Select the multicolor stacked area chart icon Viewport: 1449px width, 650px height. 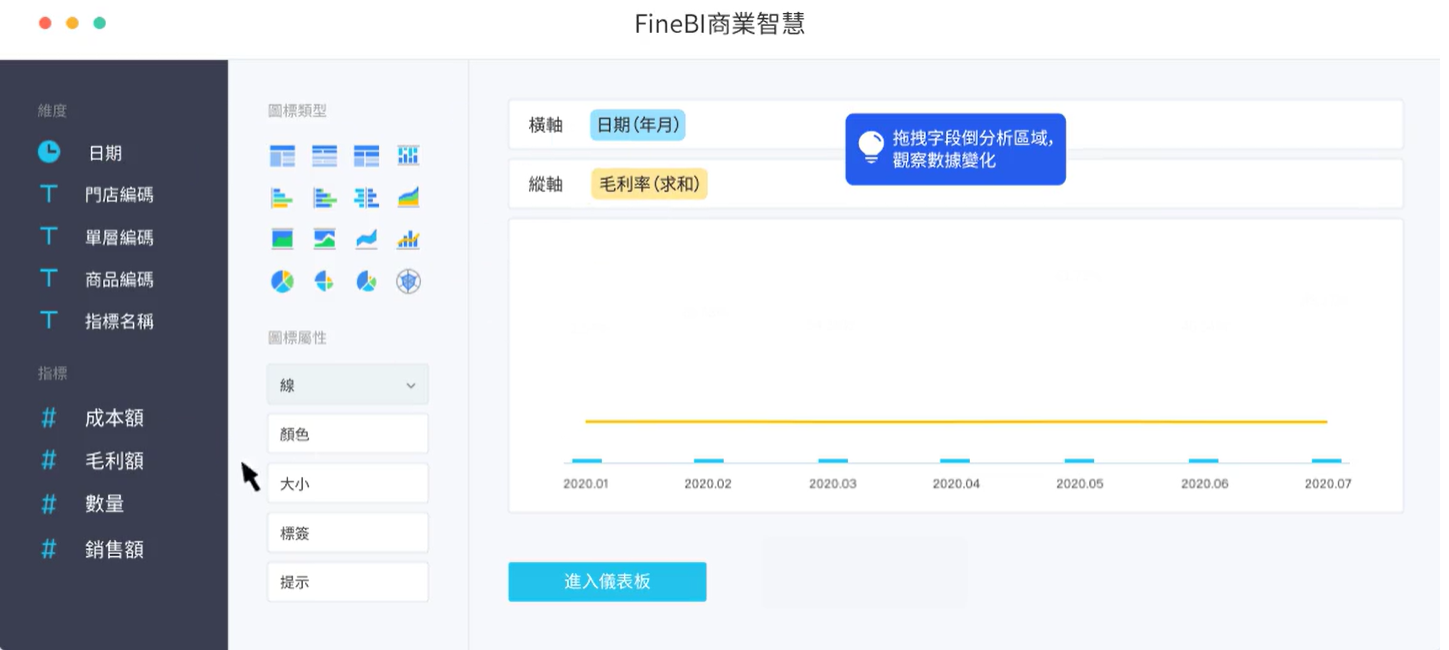click(x=408, y=197)
